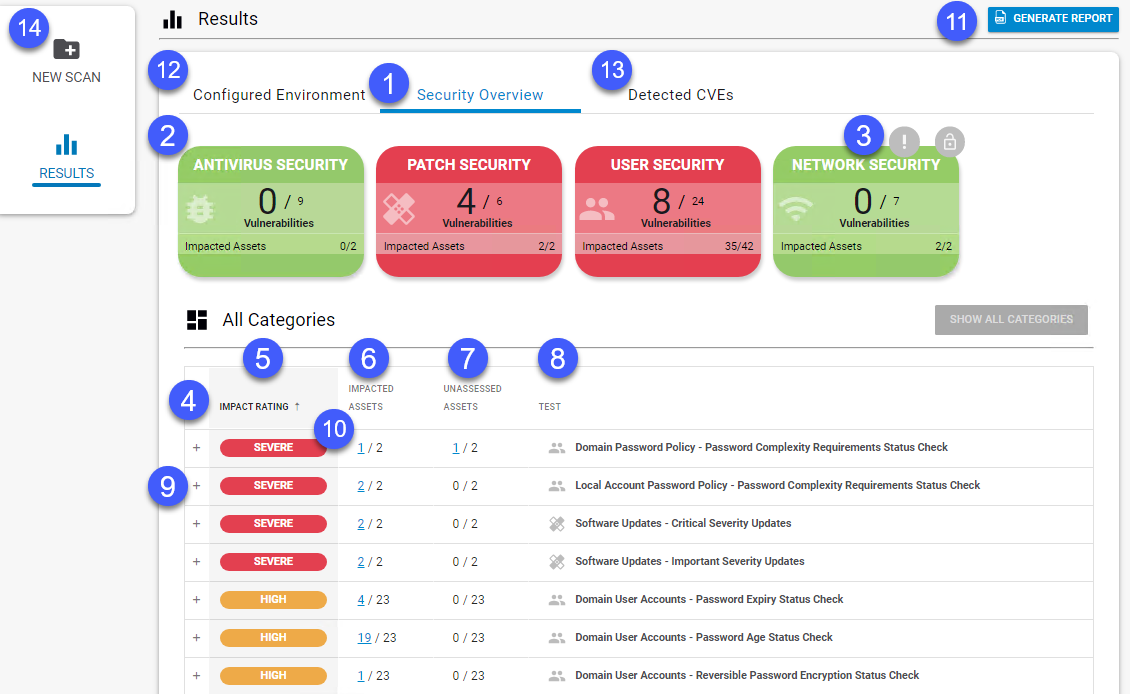Click SEVERE badge on Domain Password Policy row
Viewport: 1130px width, 694px height.
[x=273, y=448]
